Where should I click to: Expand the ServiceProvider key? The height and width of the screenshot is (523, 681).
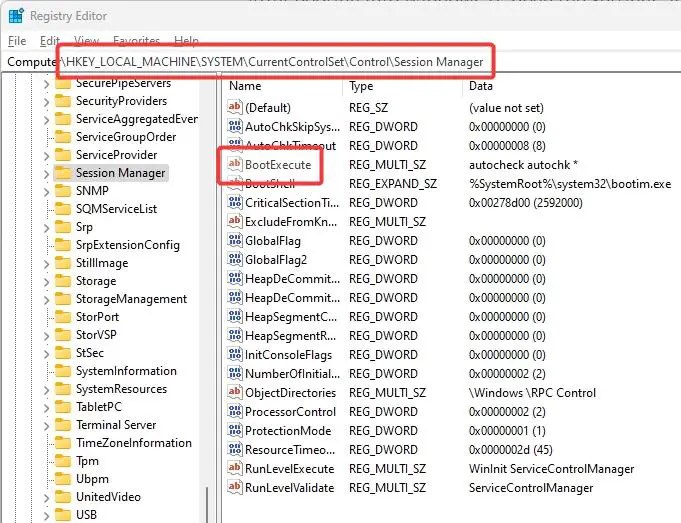click(x=46, y=156)
